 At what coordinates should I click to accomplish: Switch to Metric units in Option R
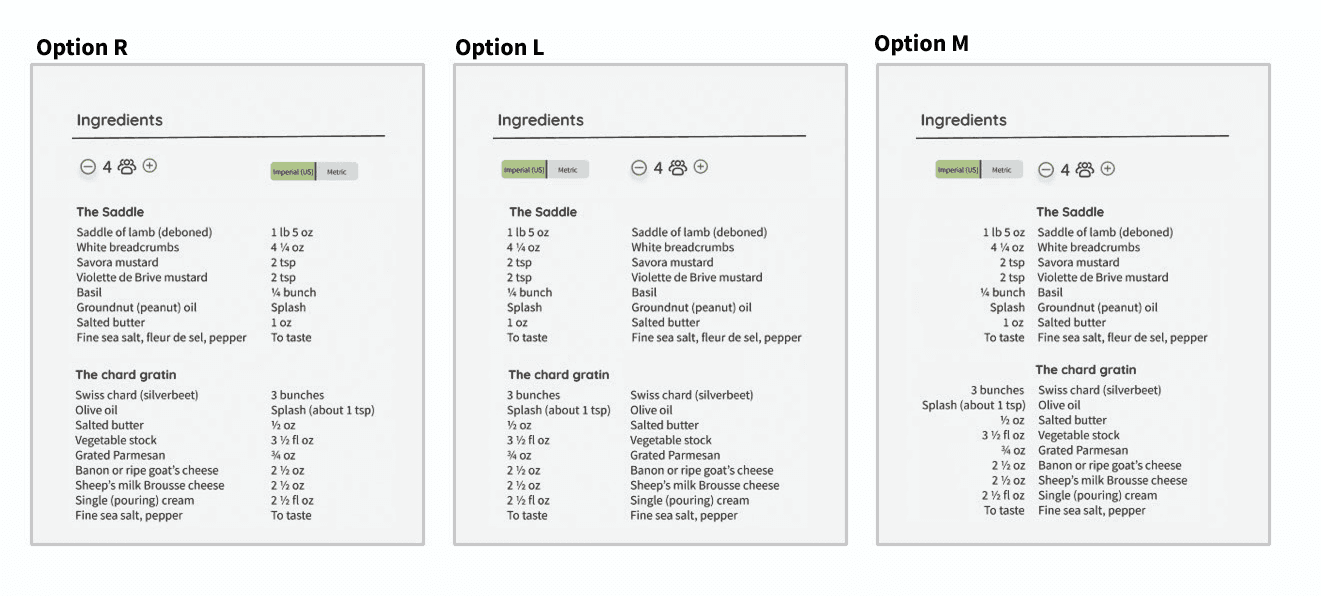coord(337,172)
